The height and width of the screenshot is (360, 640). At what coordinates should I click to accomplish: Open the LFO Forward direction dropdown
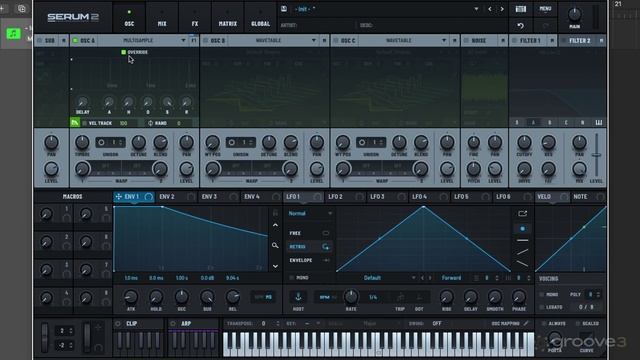pyautogui.click(x=451, y=278)
